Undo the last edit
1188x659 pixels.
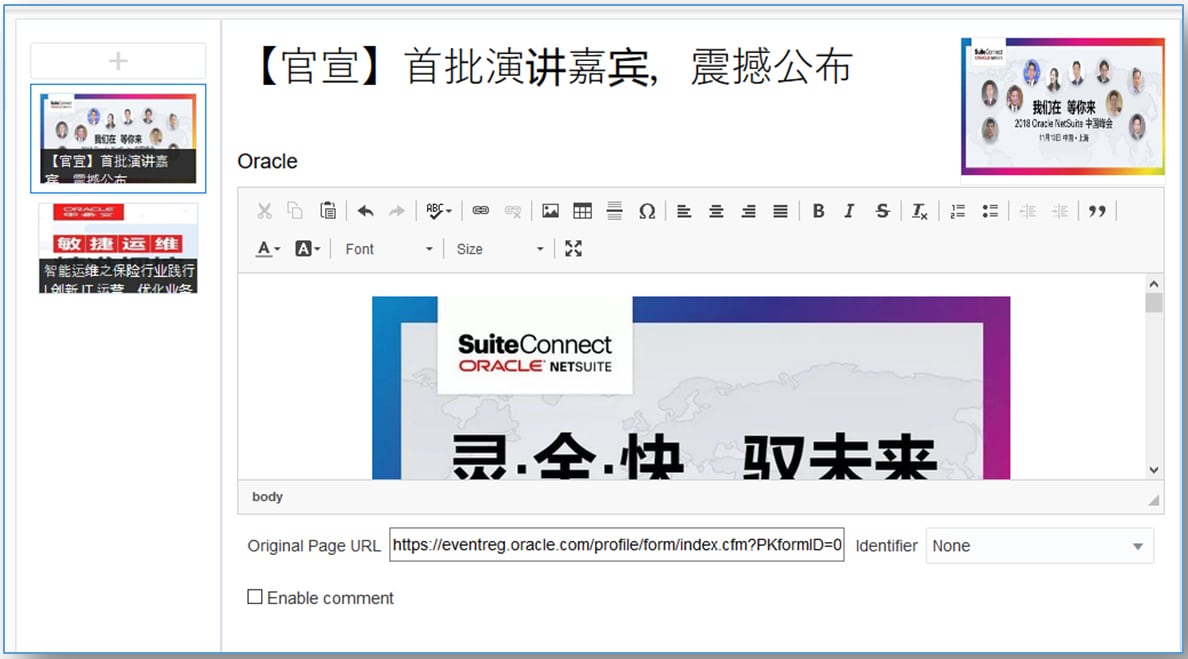click(365, 211)
